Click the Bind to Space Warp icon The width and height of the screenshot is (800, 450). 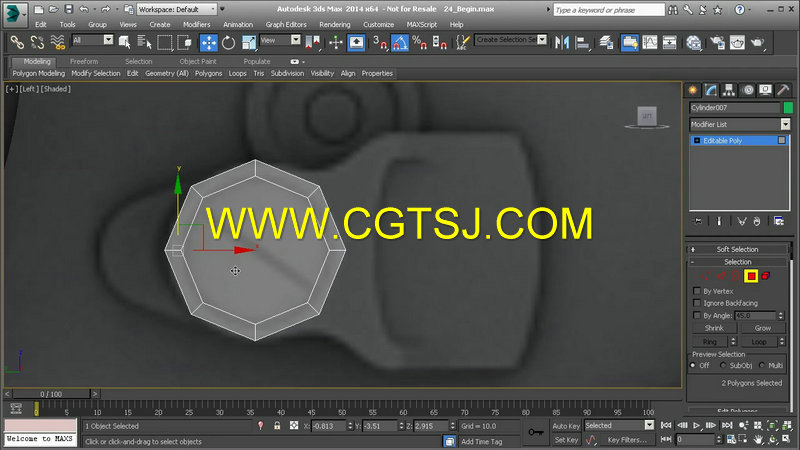(58, 42)
